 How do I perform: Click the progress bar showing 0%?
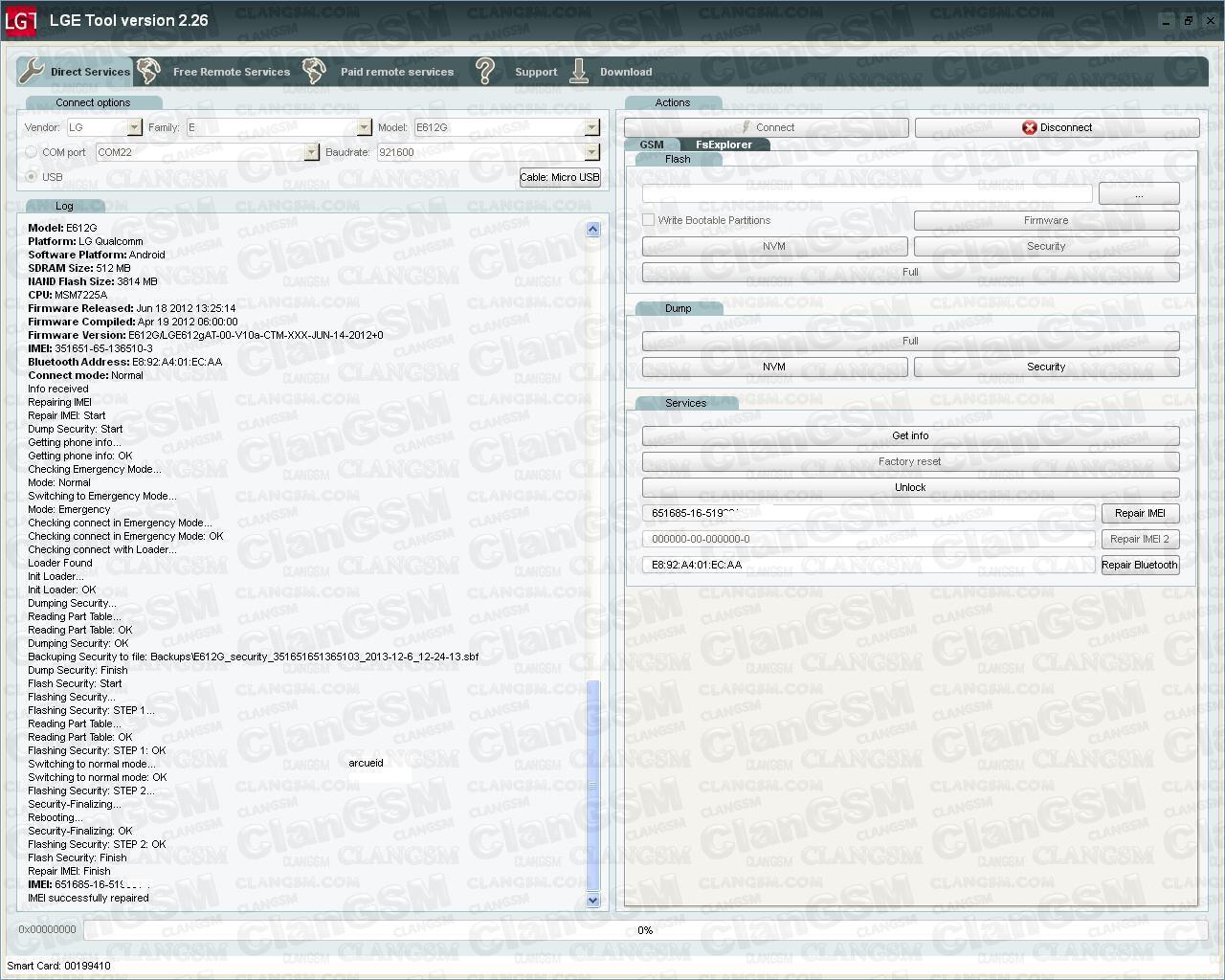point(645,930)
